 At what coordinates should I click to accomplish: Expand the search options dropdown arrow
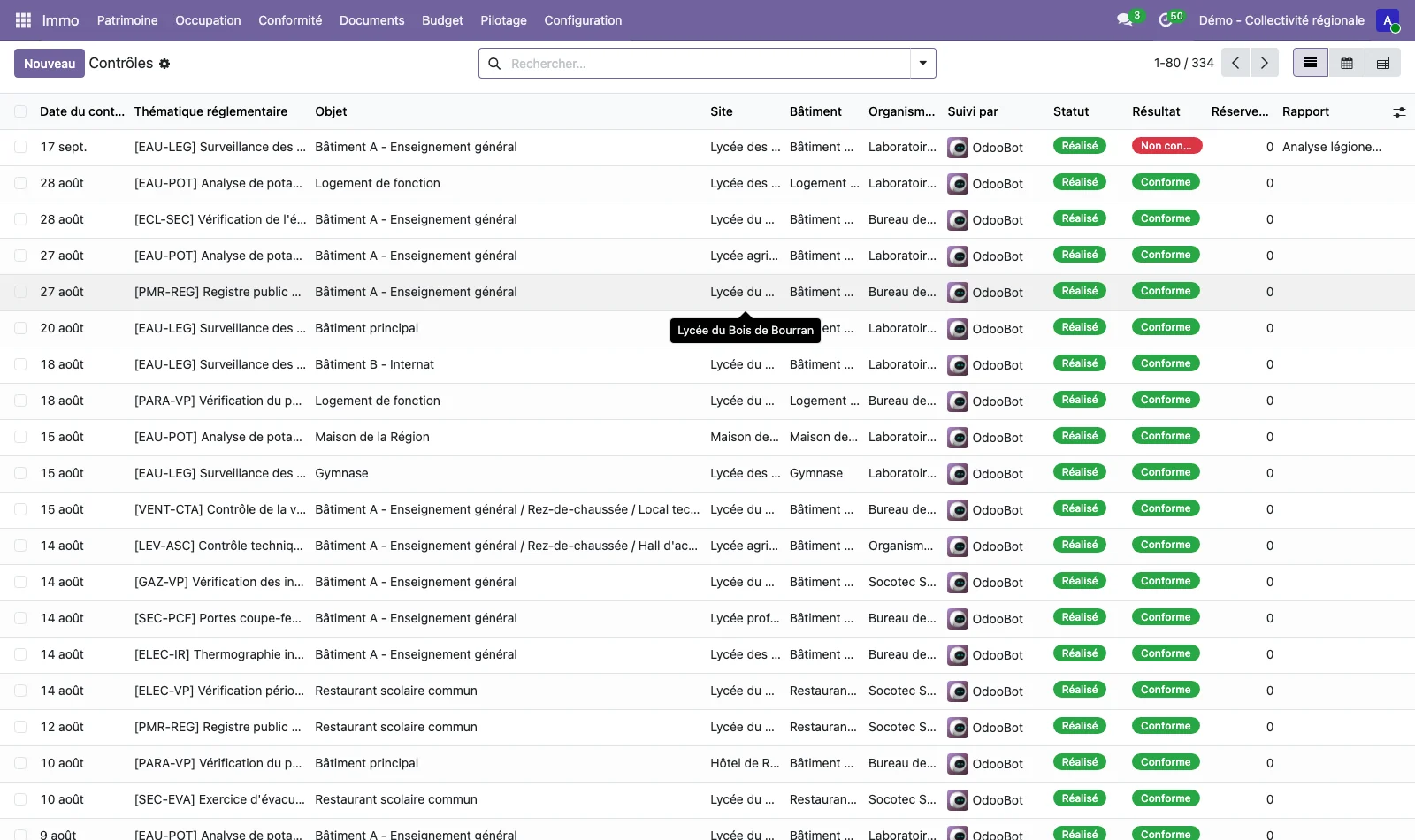click(923, 64)
